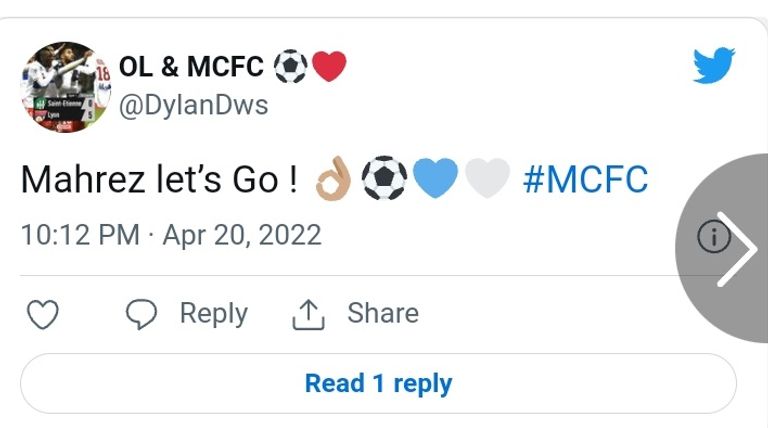This screenshot has width=768, height=428.
Task: Click the white heart emoji in the tweet
Action: pos(487,180)
